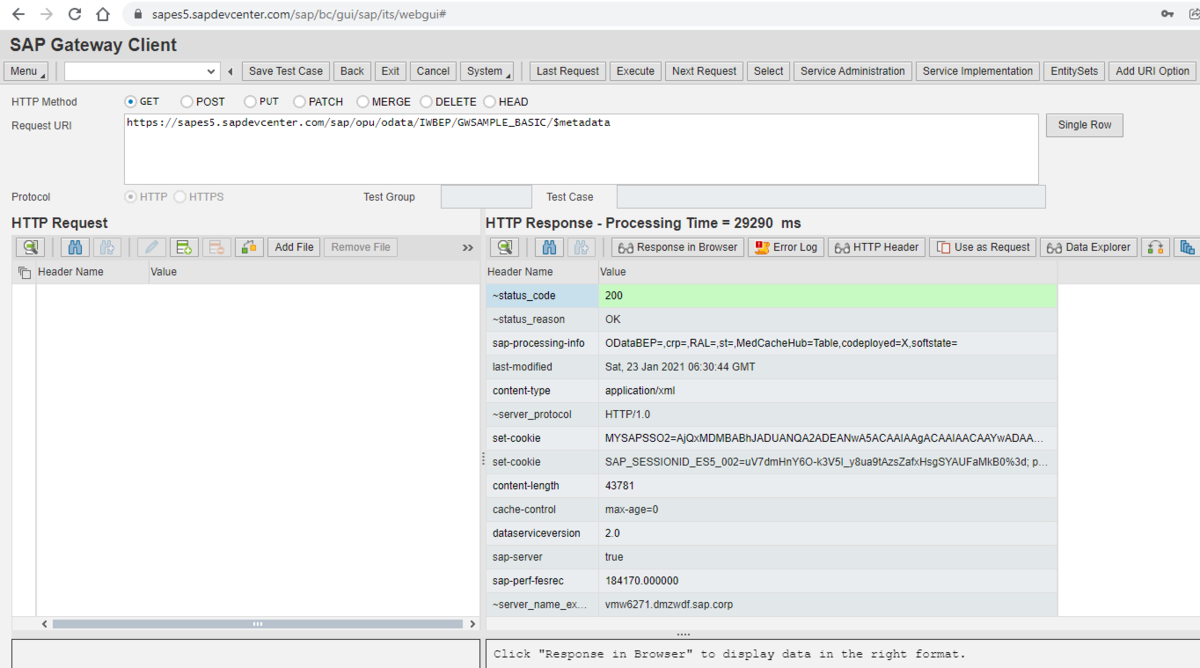This screenshot has height=668, width=1200.
Task: Click the icon right of Data Explorer
Action: [1155, 247]
